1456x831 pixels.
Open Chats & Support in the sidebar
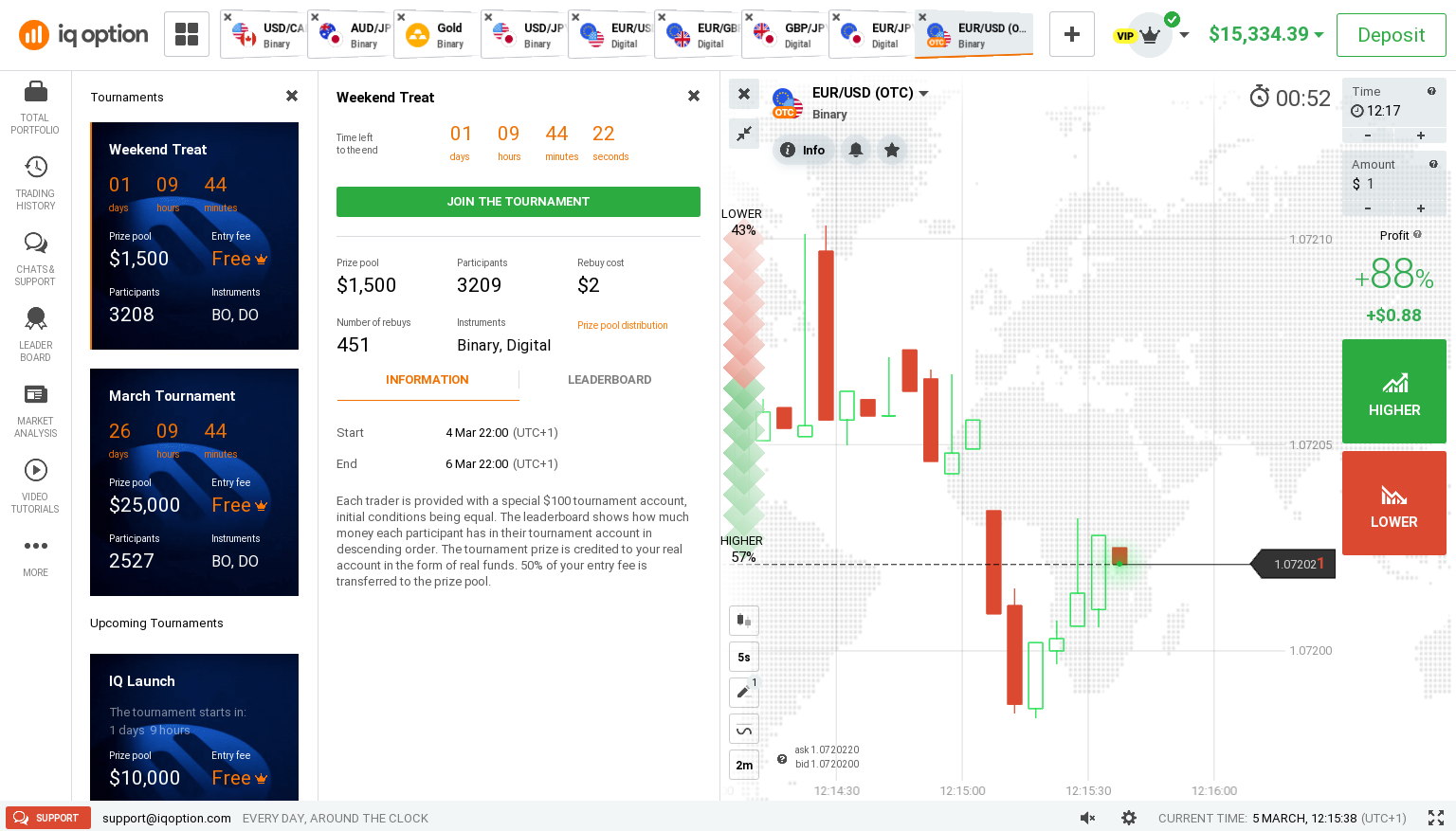click(x=35, y=244)
